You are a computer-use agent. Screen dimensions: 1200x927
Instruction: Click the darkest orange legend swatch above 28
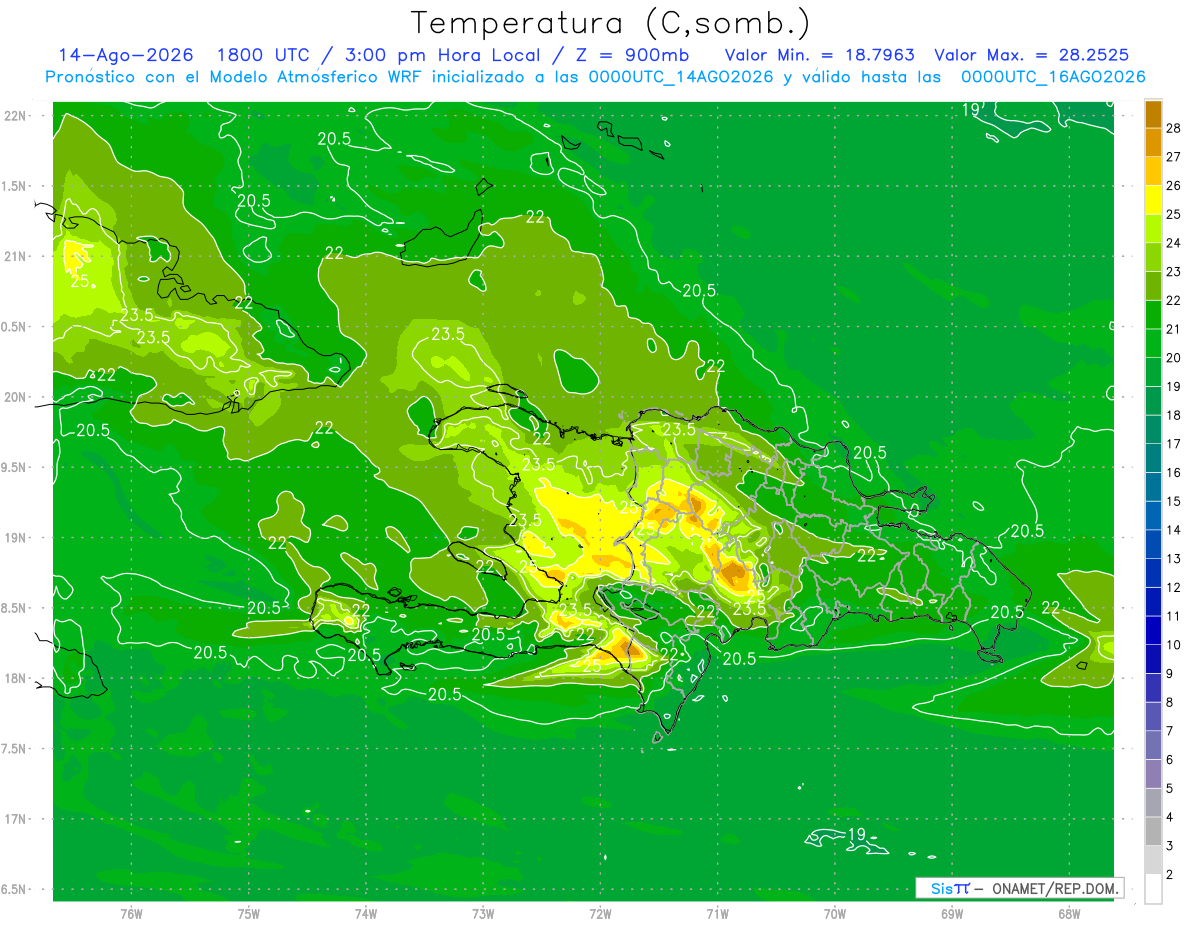[x=1153, y=114]
